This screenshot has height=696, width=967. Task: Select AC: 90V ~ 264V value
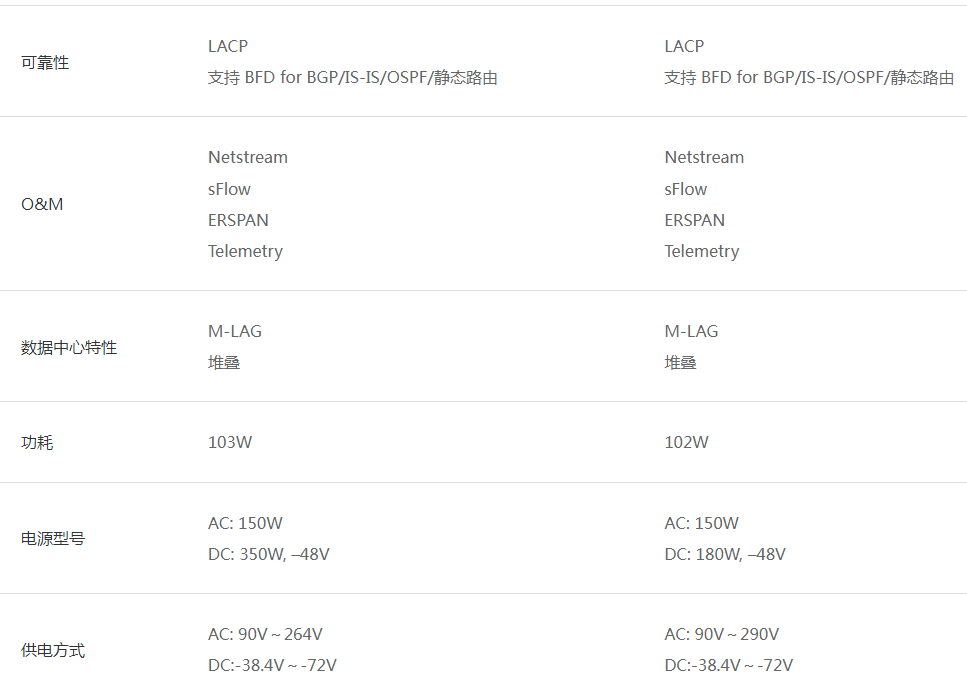265,634
